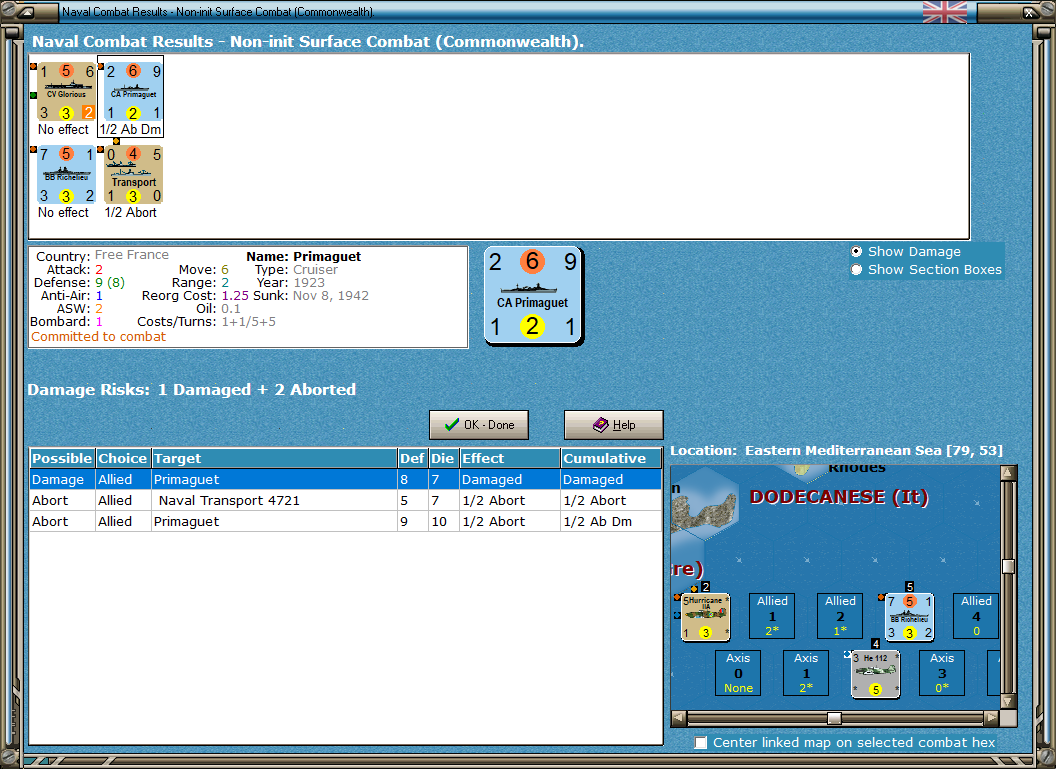The width and height of the screenshot is (1056, 769).
Task: Click the Axis 0 None section box
Action: (x=738, y=673)
